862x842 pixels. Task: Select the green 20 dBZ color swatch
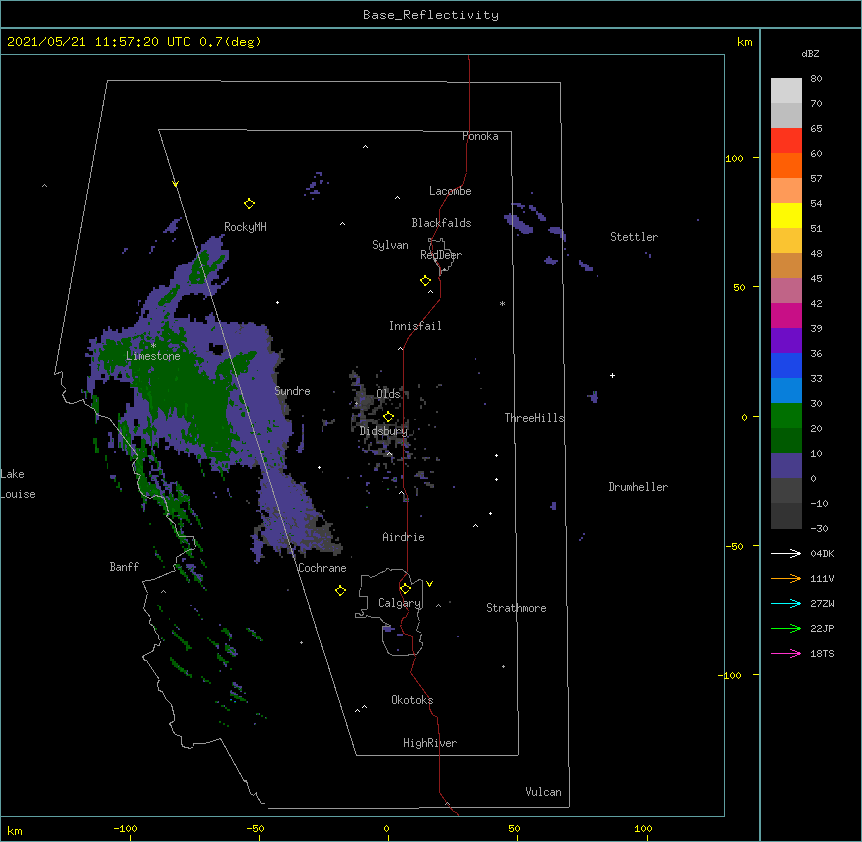coord(786,416)
